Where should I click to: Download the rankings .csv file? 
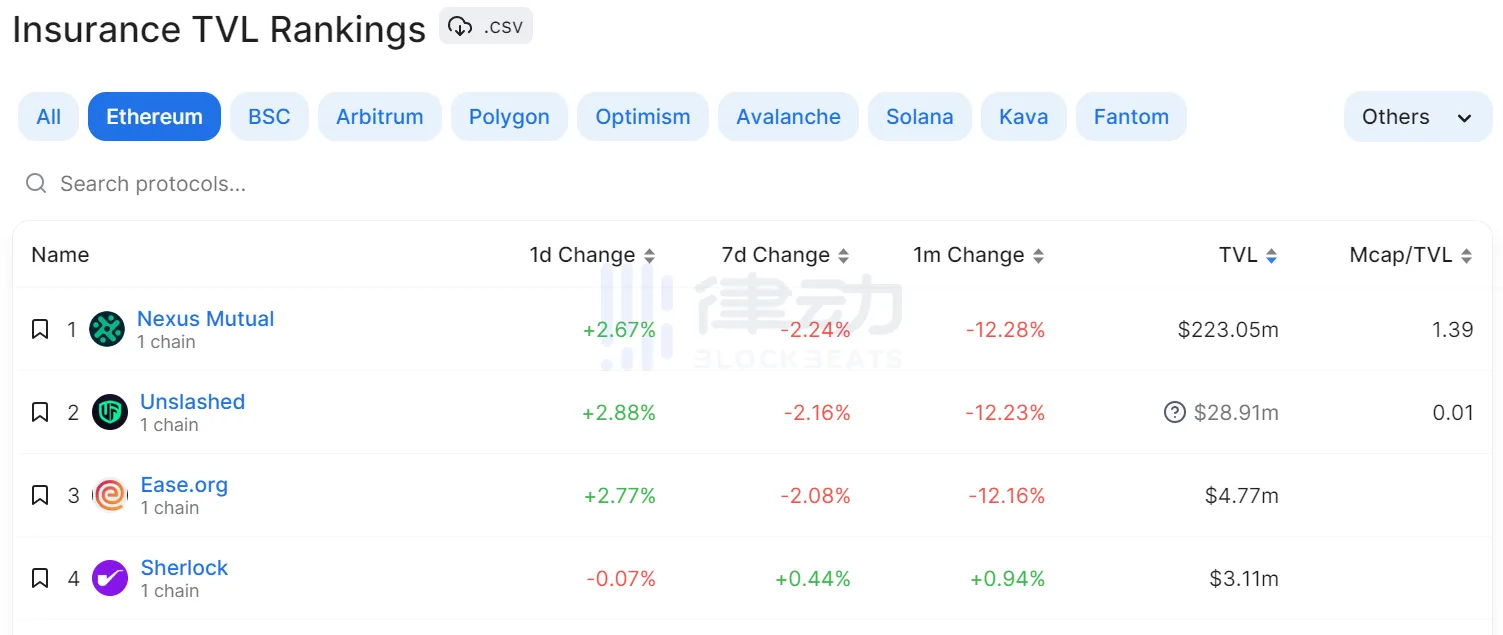(486, 27)
